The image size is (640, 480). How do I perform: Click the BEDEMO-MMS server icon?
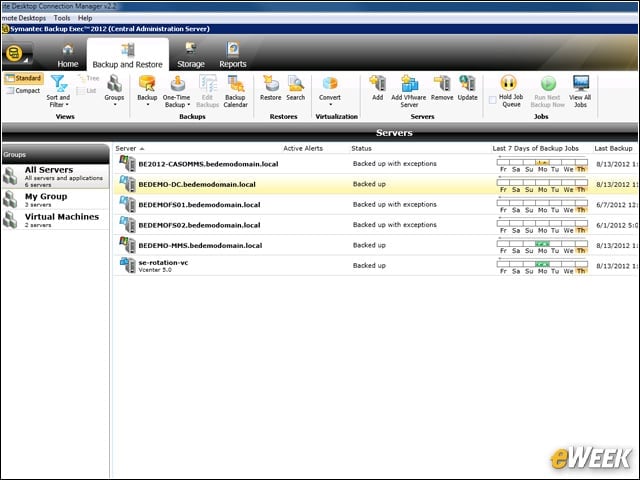tap(127, 245)
